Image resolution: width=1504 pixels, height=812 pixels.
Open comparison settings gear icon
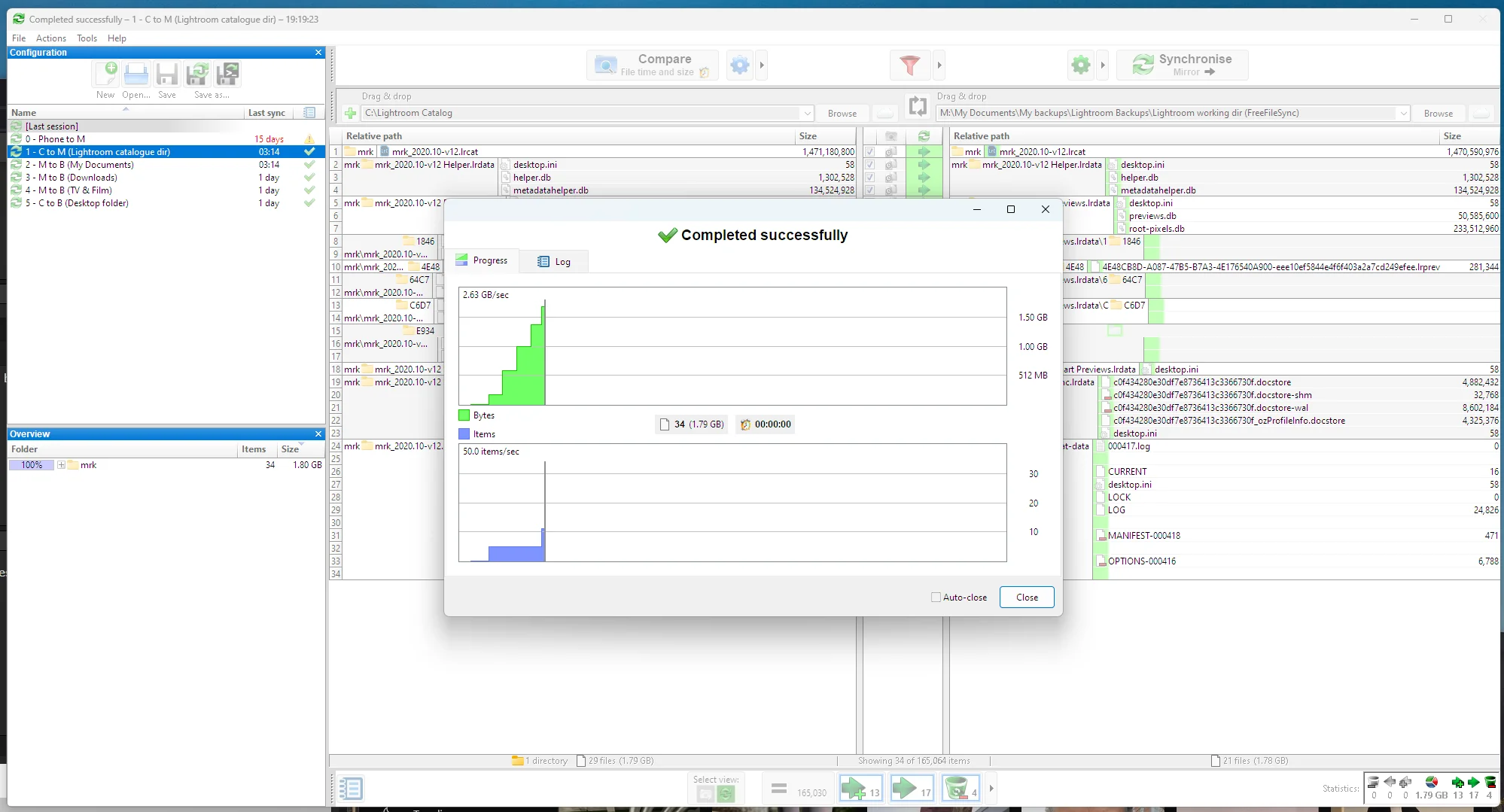(x=740, y=65)
